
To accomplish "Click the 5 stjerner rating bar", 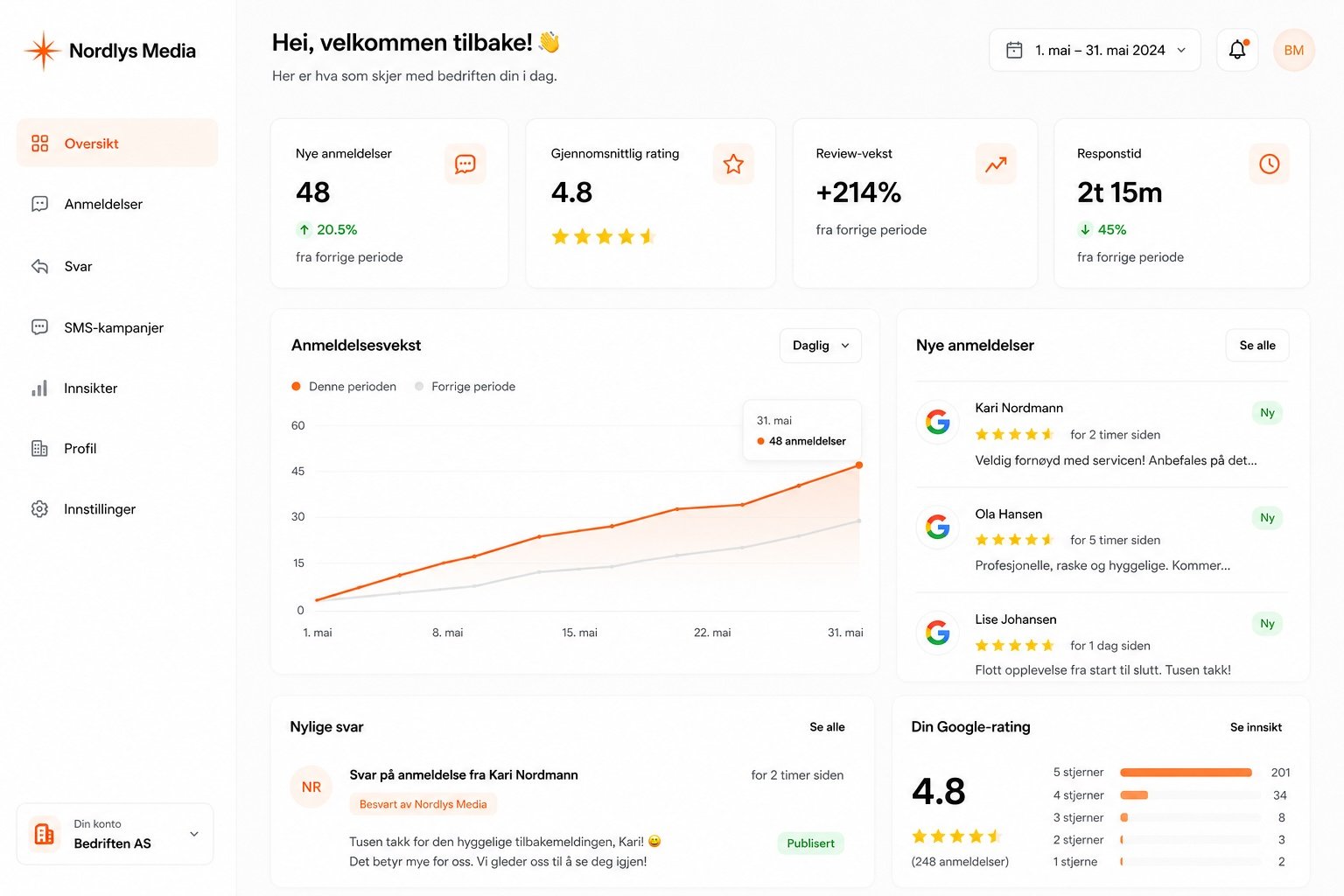I will point(1186,773).
